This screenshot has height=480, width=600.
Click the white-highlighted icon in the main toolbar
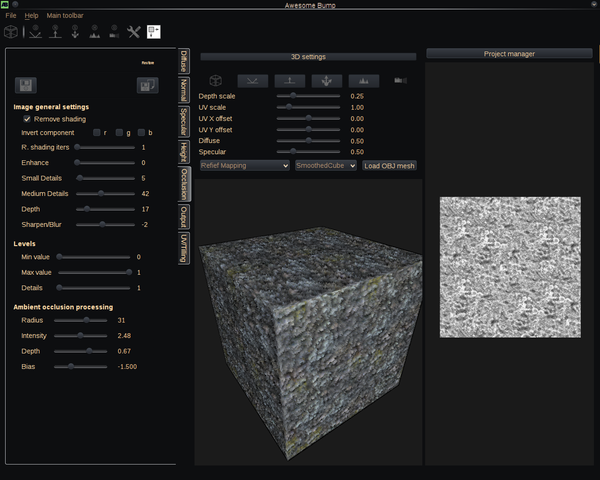tap(154, 32)
